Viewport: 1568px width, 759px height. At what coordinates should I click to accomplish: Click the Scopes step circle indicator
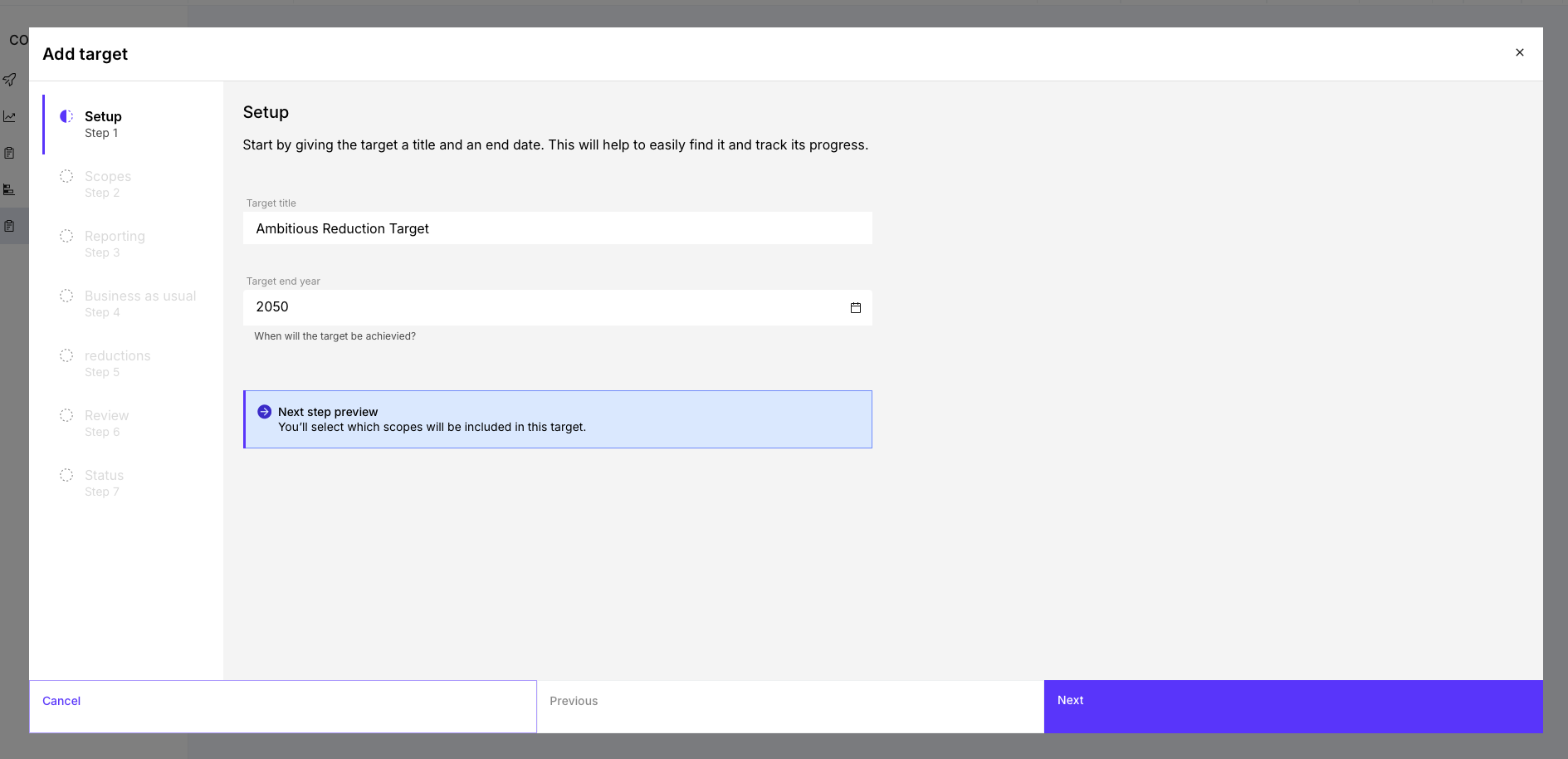66,176
